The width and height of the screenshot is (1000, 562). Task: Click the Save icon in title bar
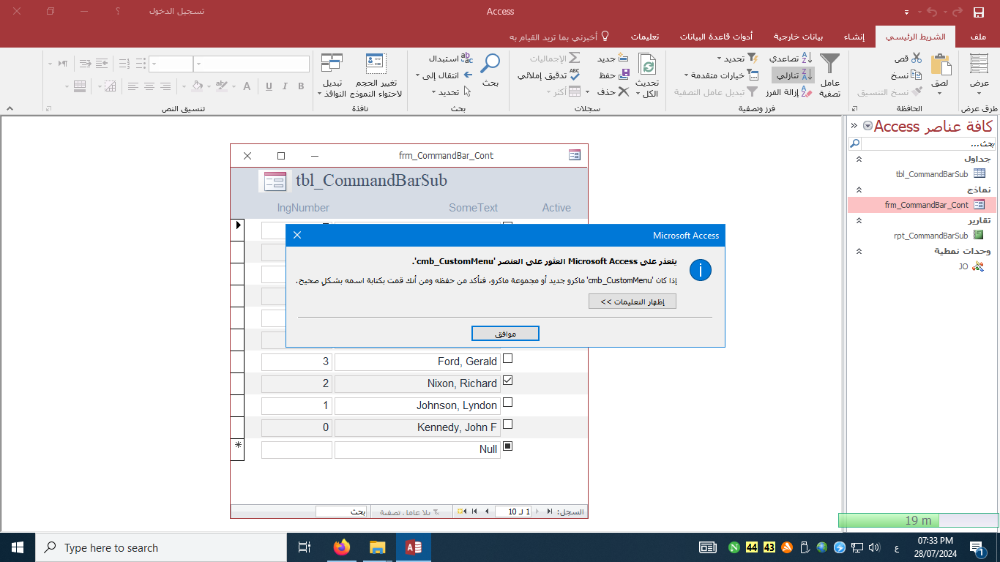pos(978,11)
